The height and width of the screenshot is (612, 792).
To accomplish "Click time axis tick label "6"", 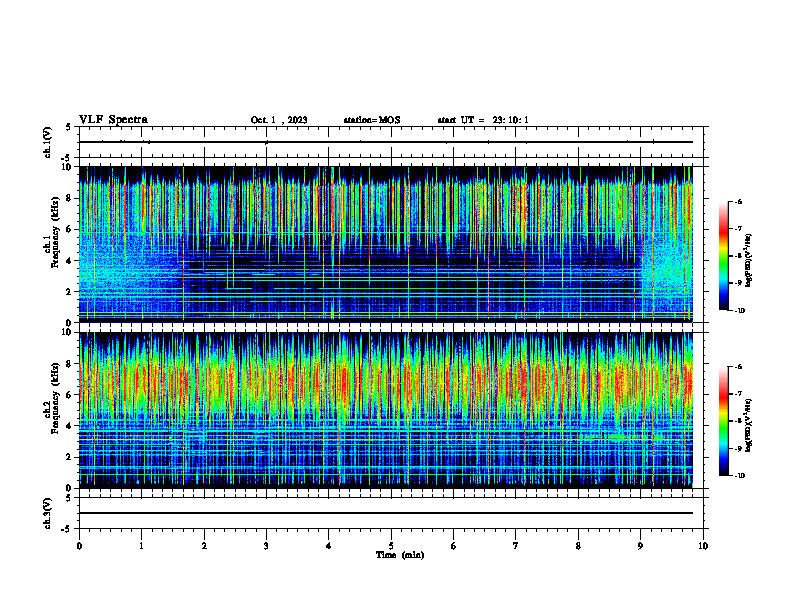I will (x=453, y=546).
